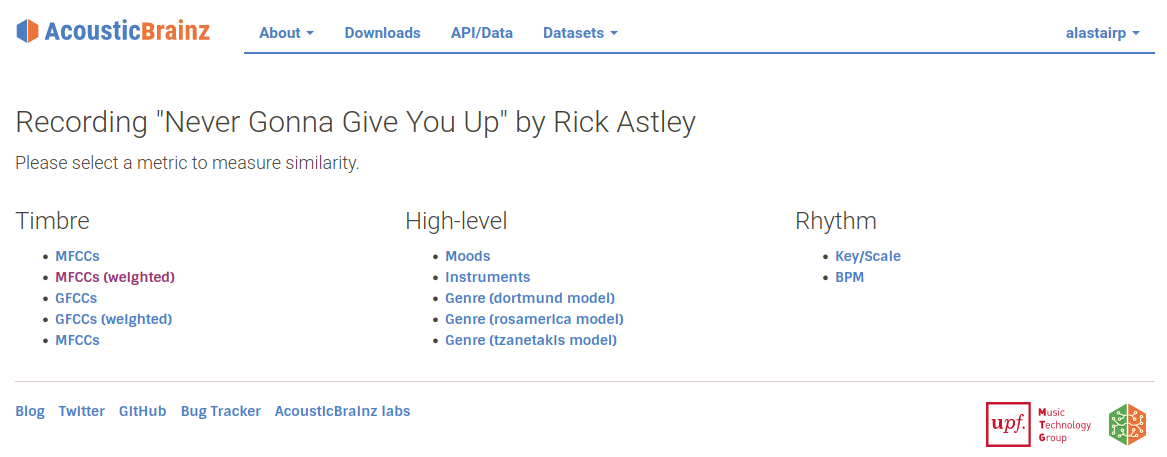The width and height of the screenshot is (1167, 457).
Task: Open the alastairp user menu
Action: click(x=1103, y=33)
